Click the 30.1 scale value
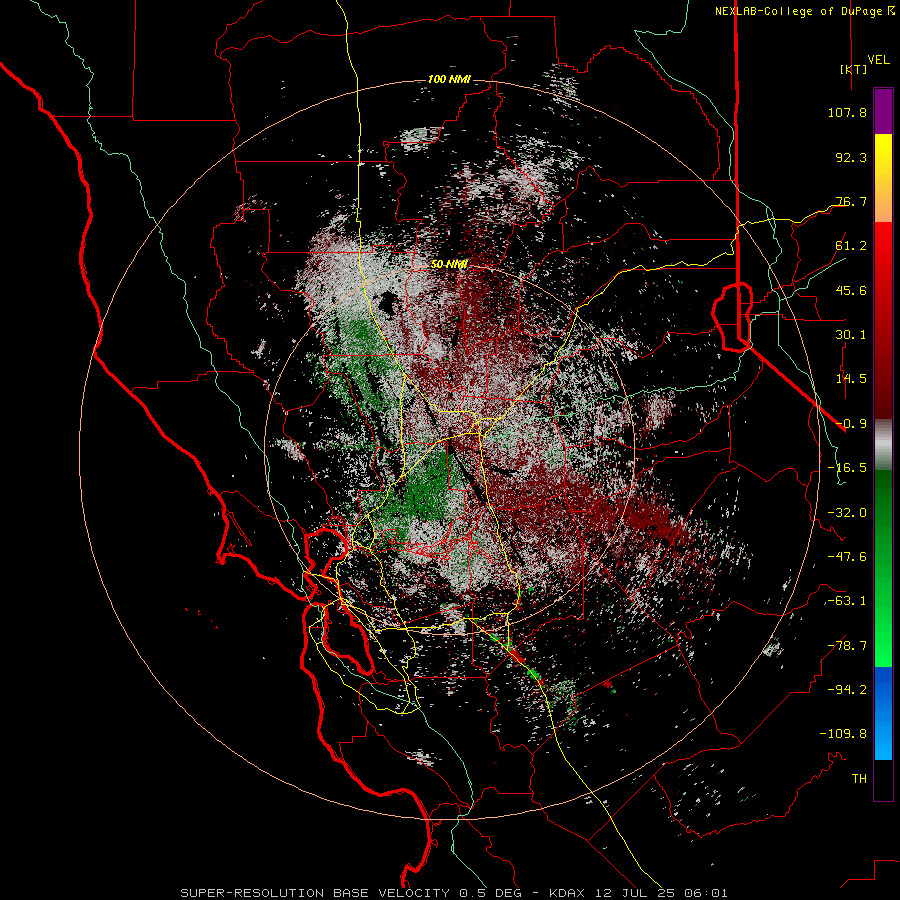Image resolution: width=900 pixels, height=900 pixels. (x=851, y=335)
